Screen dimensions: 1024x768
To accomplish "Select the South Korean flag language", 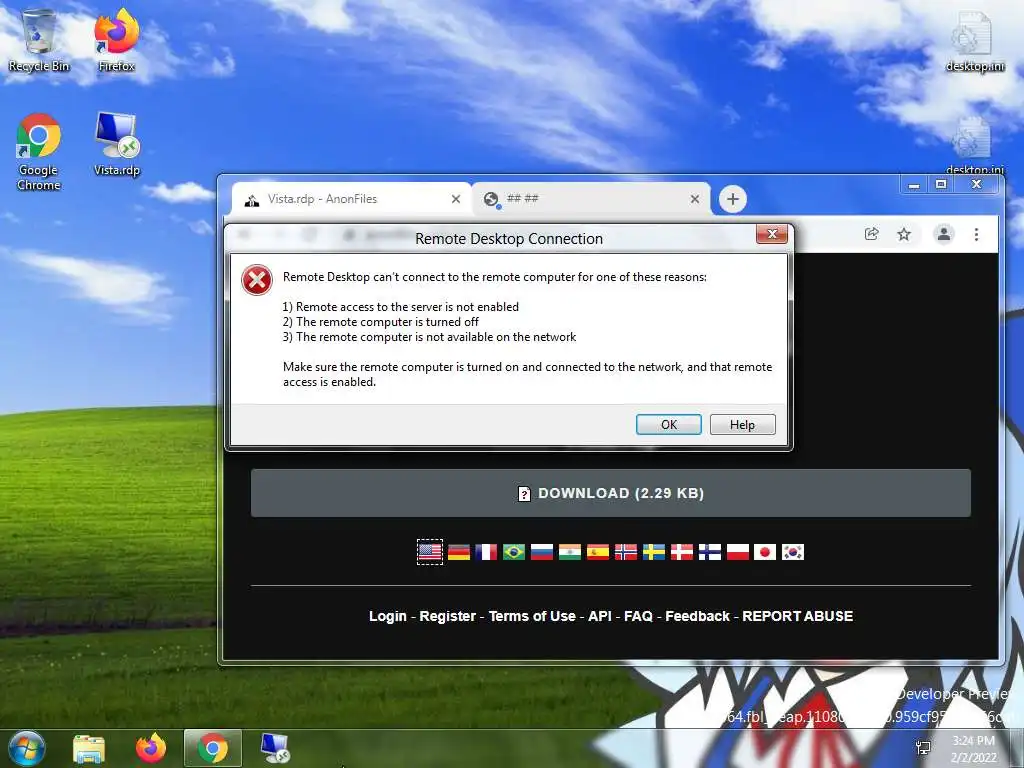I will coord(793,552).
